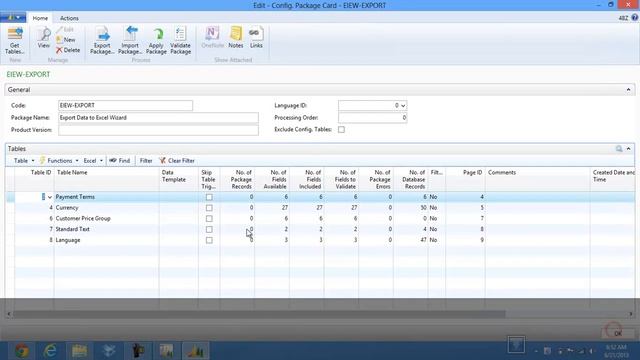Collapse the Tables FastTab

point(628,149)
